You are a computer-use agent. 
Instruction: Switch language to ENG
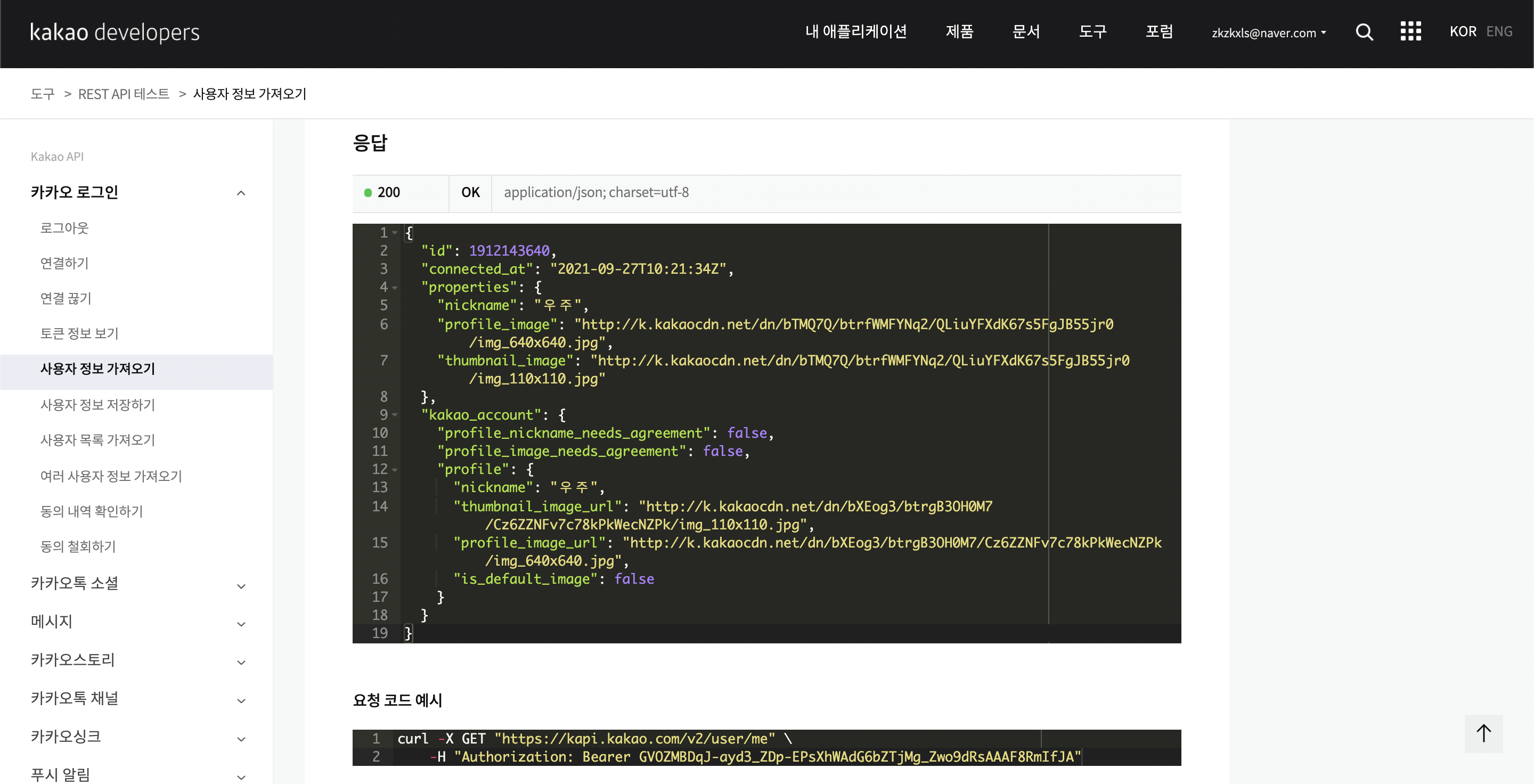1499,31
